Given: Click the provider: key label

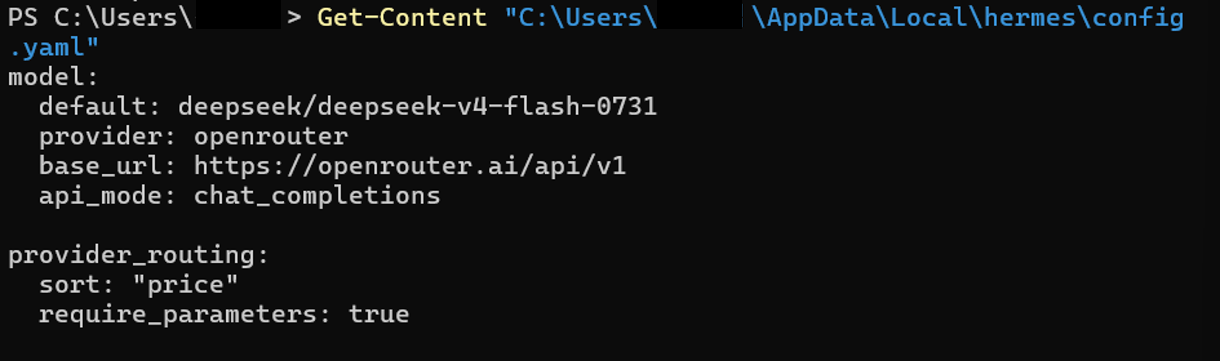Looking at the screenshot, I should (x=108, y=136).
